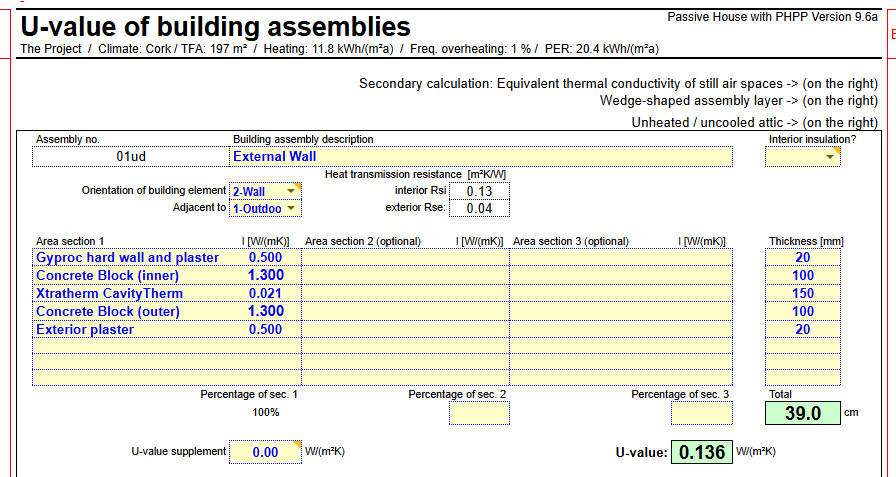
Task: Select conductivity 1.300 for inner block
Action: coord(265,275)
